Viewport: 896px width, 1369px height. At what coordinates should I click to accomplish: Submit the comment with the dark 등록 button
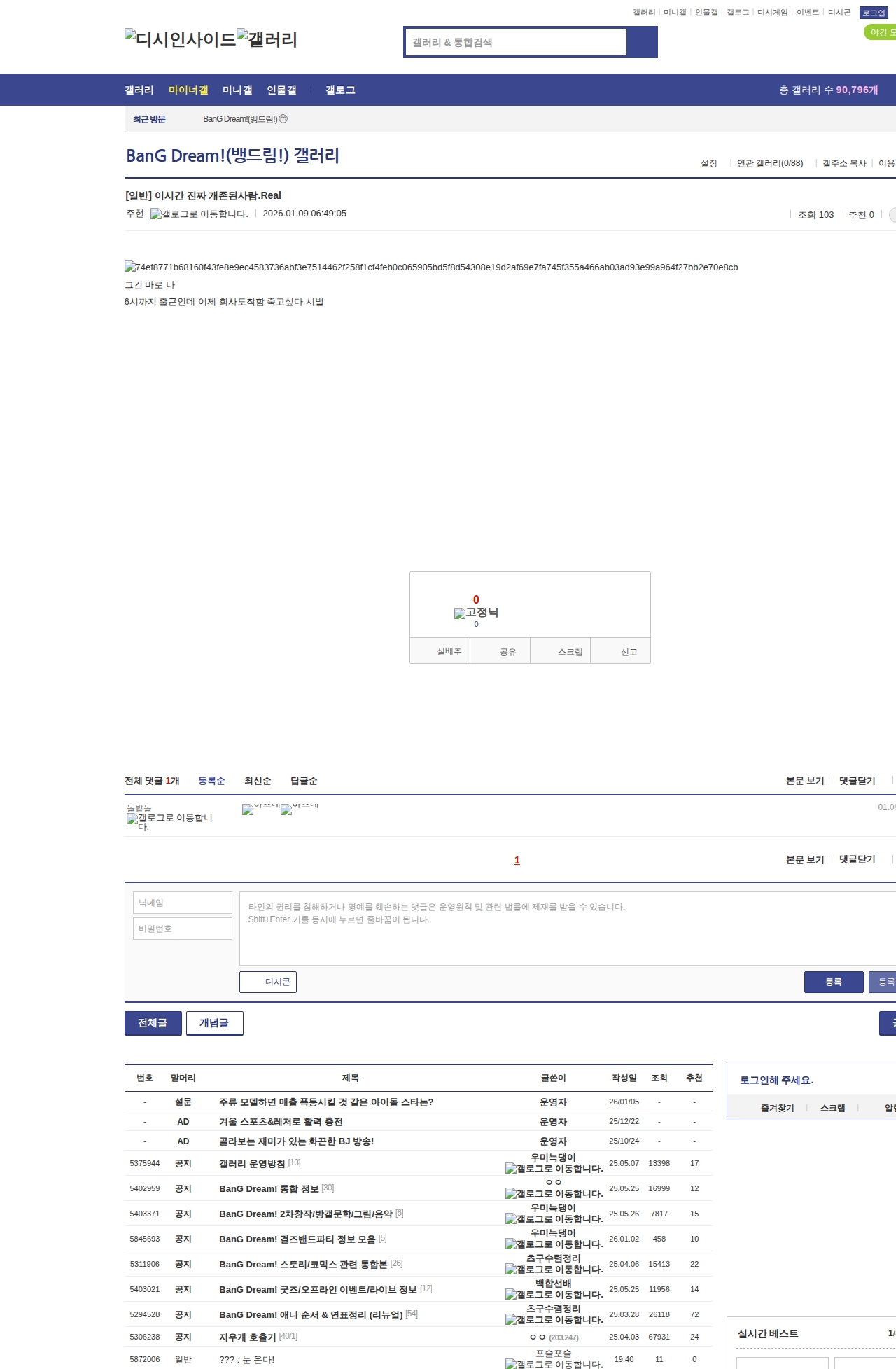tap(834, 982)
